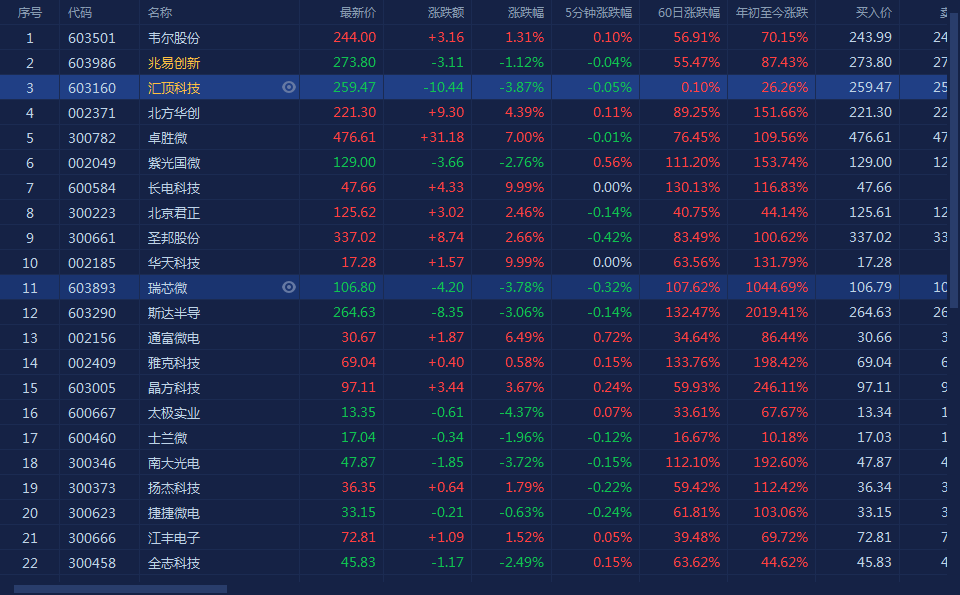Select stock name 卓胜微

click(168, 138)
